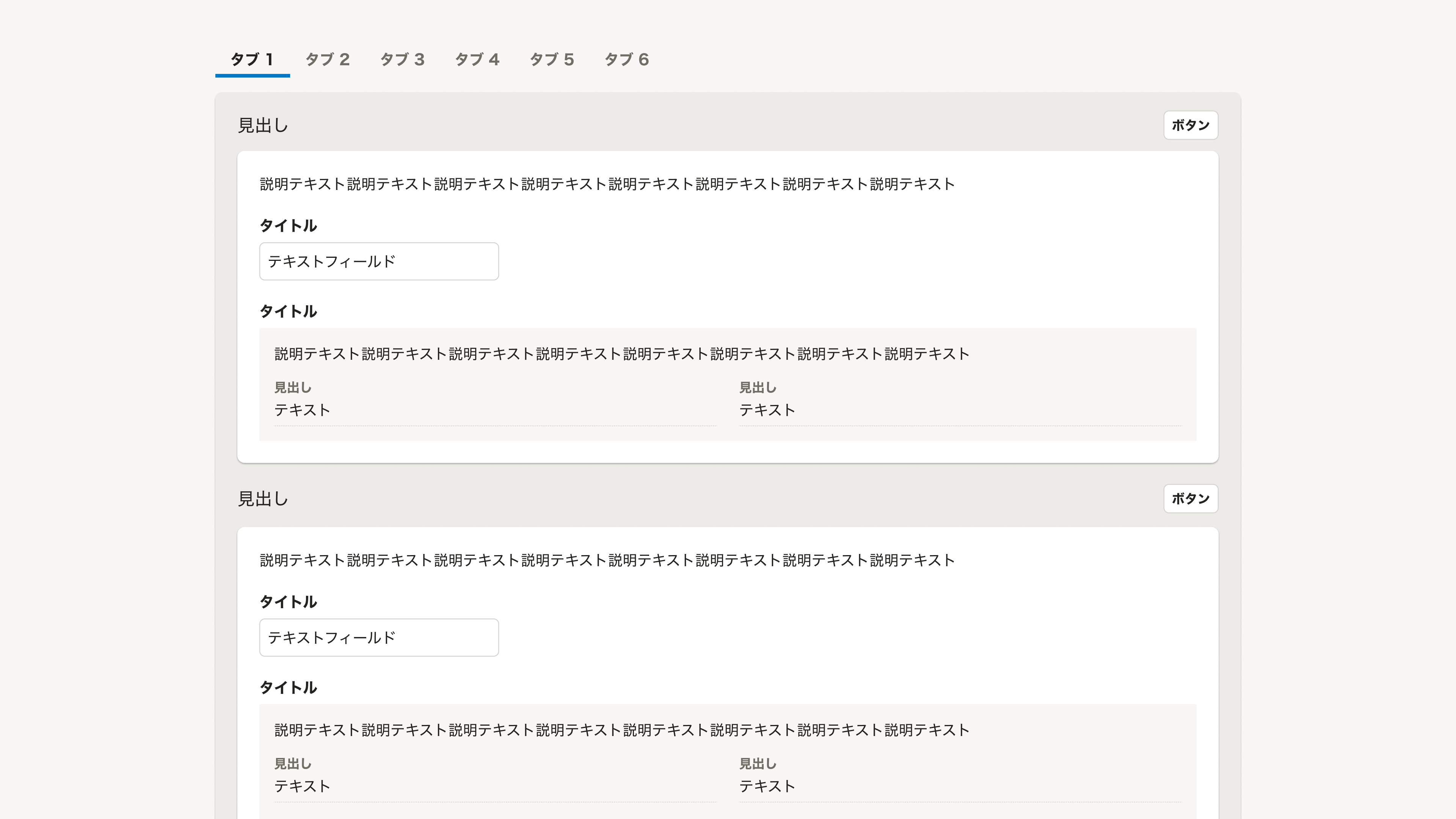Click the タイトル label above the second text field
The height and width of the screenshot is (819, 1456).
pos(288,602)
